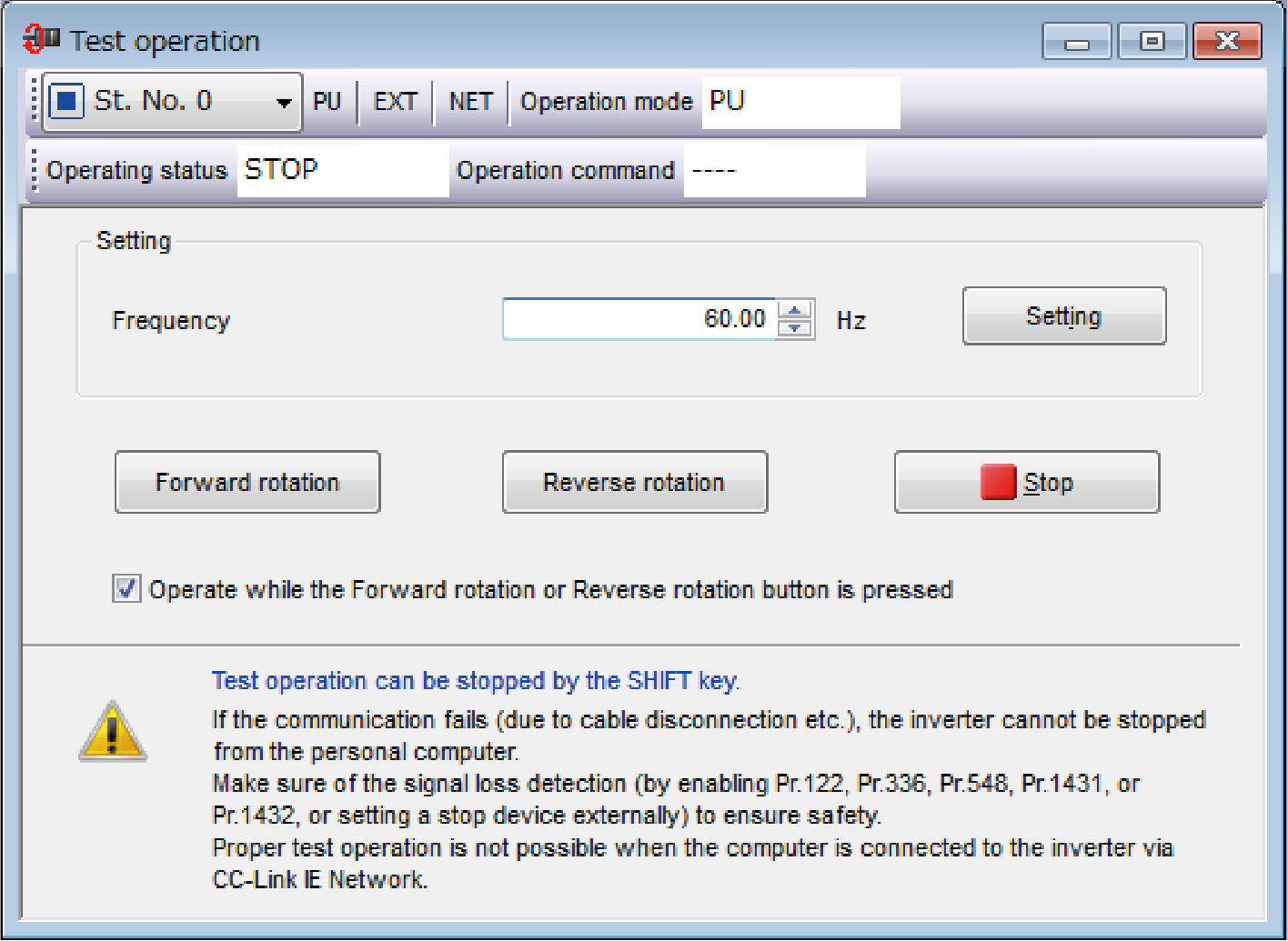The width and height of the screenshot is (1288, 941).
Task: Decrease frequency with the down spinner arrow
Action: tap(795, 327)
